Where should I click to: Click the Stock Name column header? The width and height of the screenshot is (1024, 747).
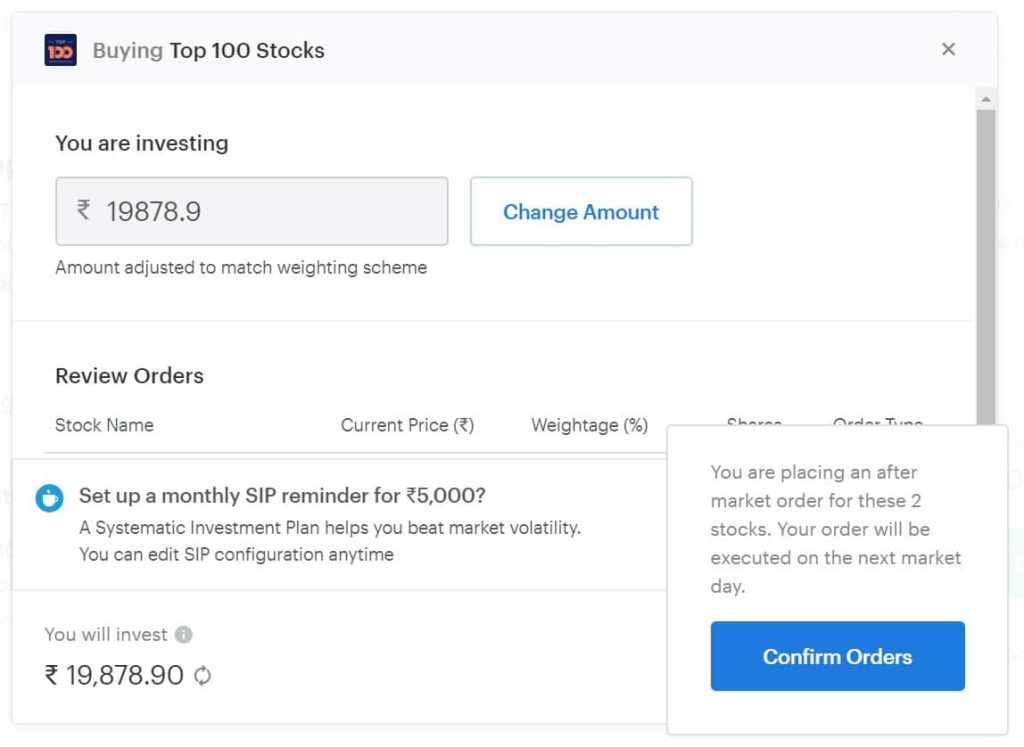104,425
